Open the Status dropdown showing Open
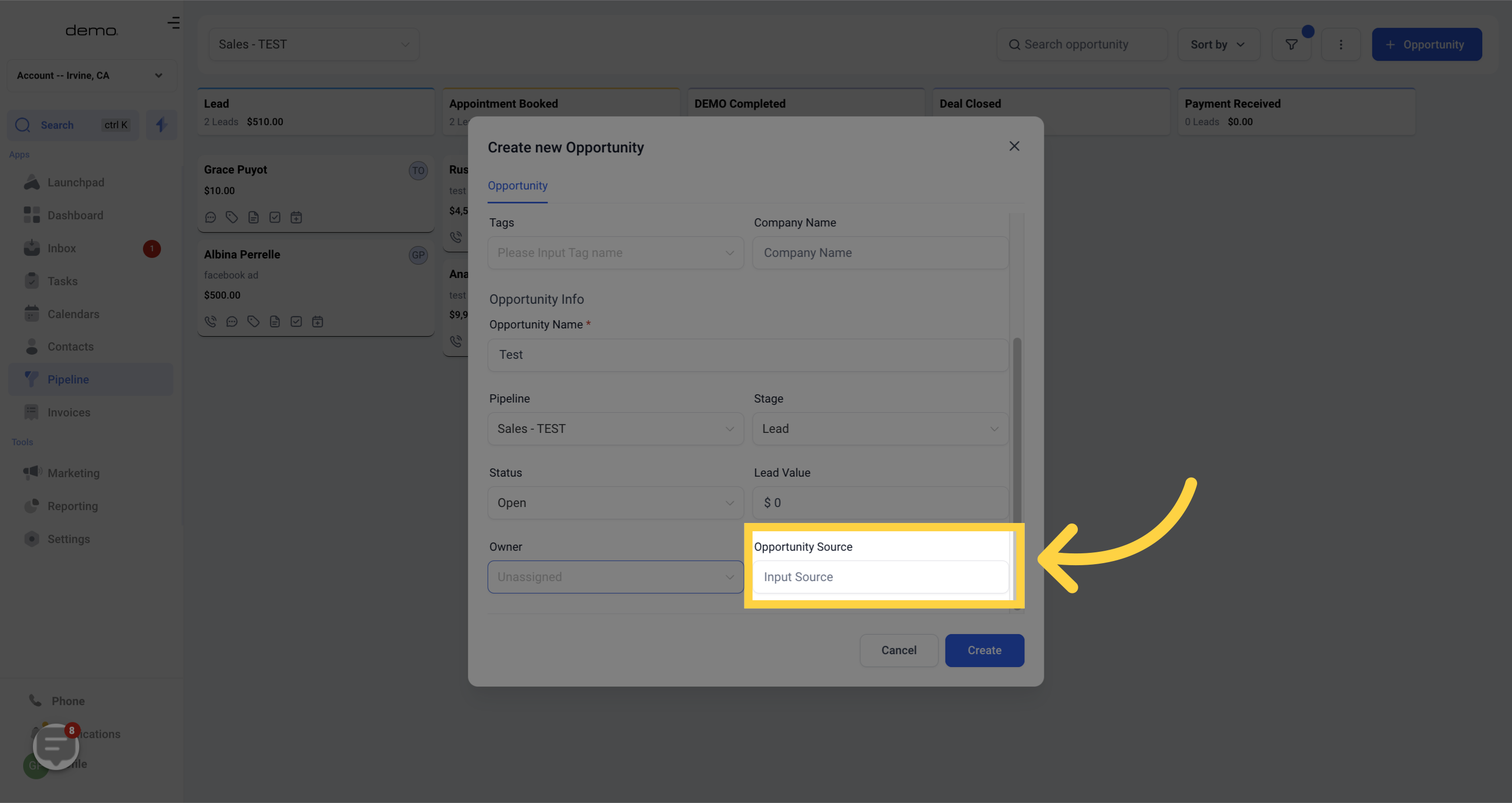1512x803 pixels. (615, 503)
